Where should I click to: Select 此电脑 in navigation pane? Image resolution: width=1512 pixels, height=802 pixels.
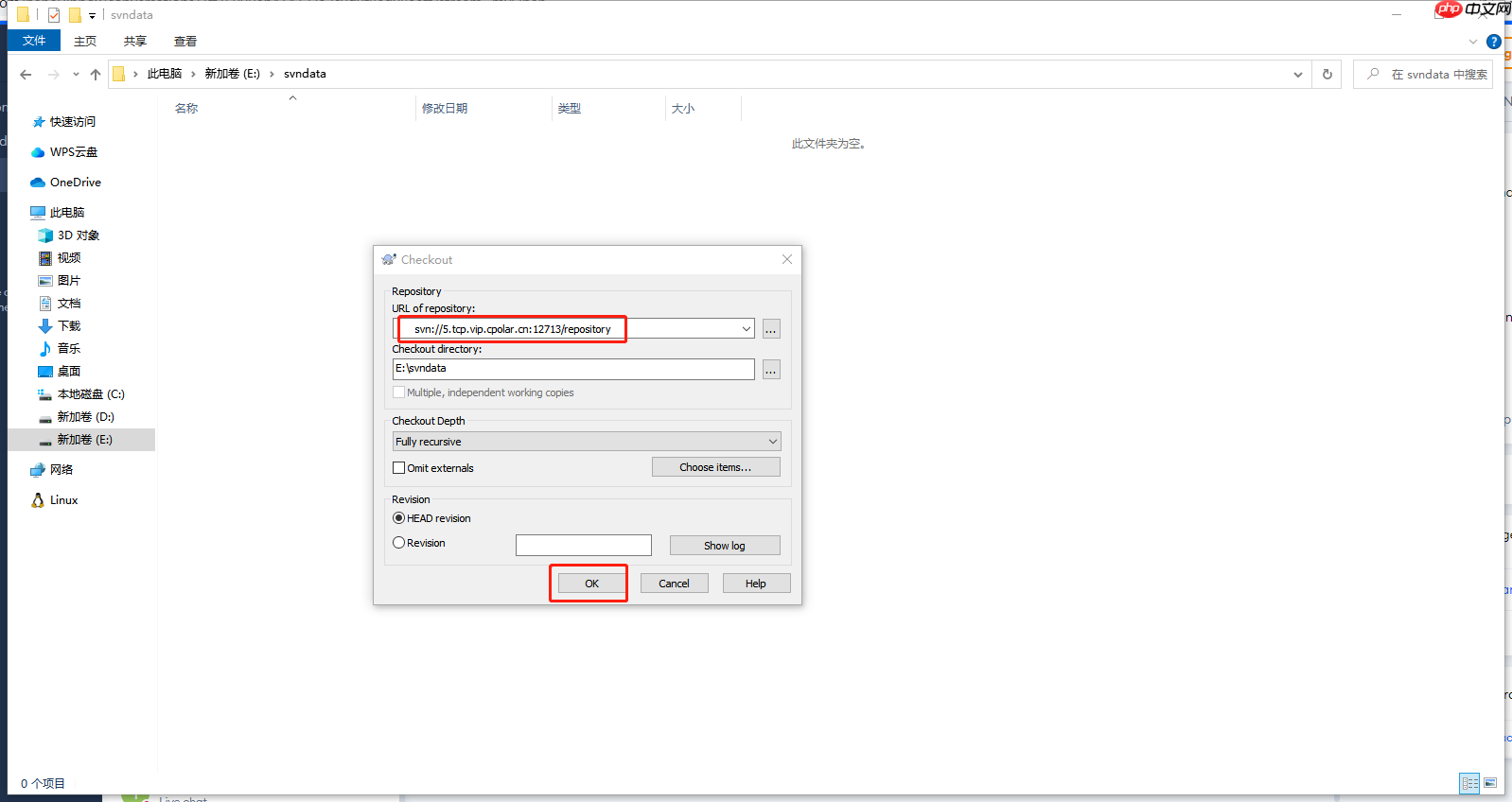point(66,213)
